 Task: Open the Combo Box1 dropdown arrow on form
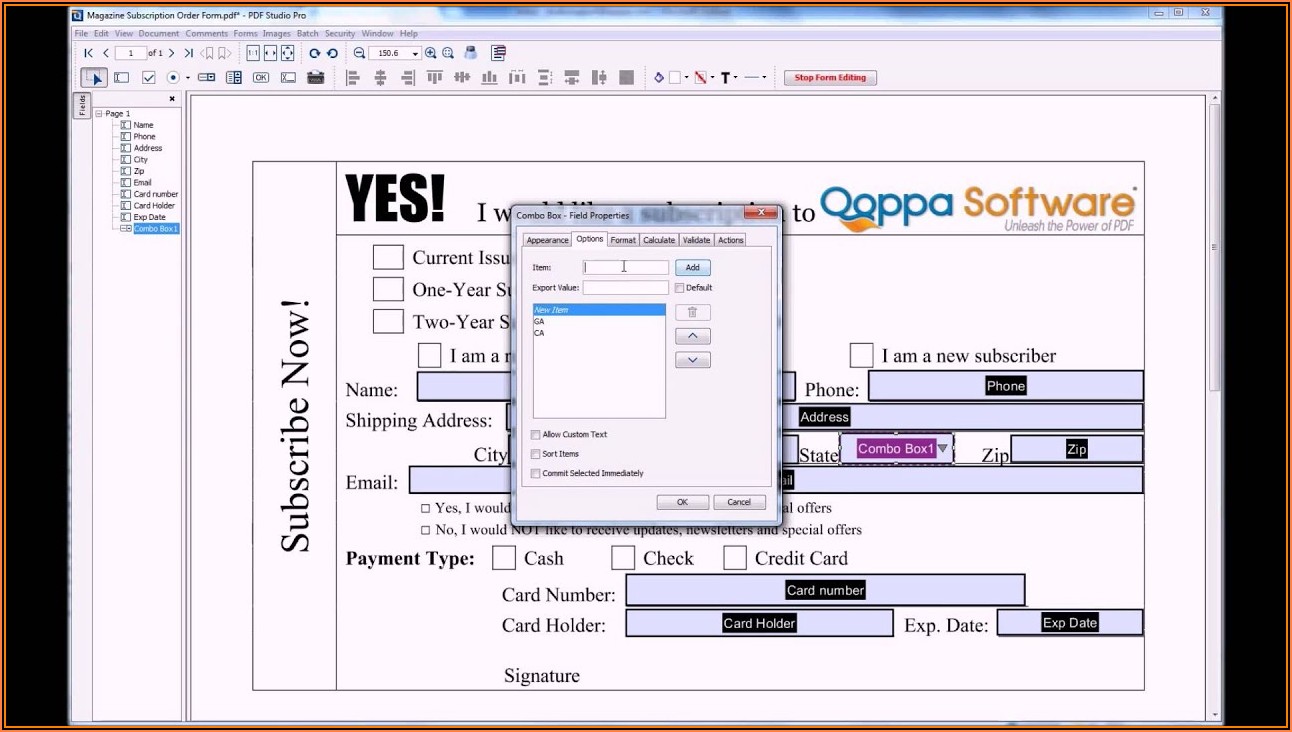(x=942, y=449)
